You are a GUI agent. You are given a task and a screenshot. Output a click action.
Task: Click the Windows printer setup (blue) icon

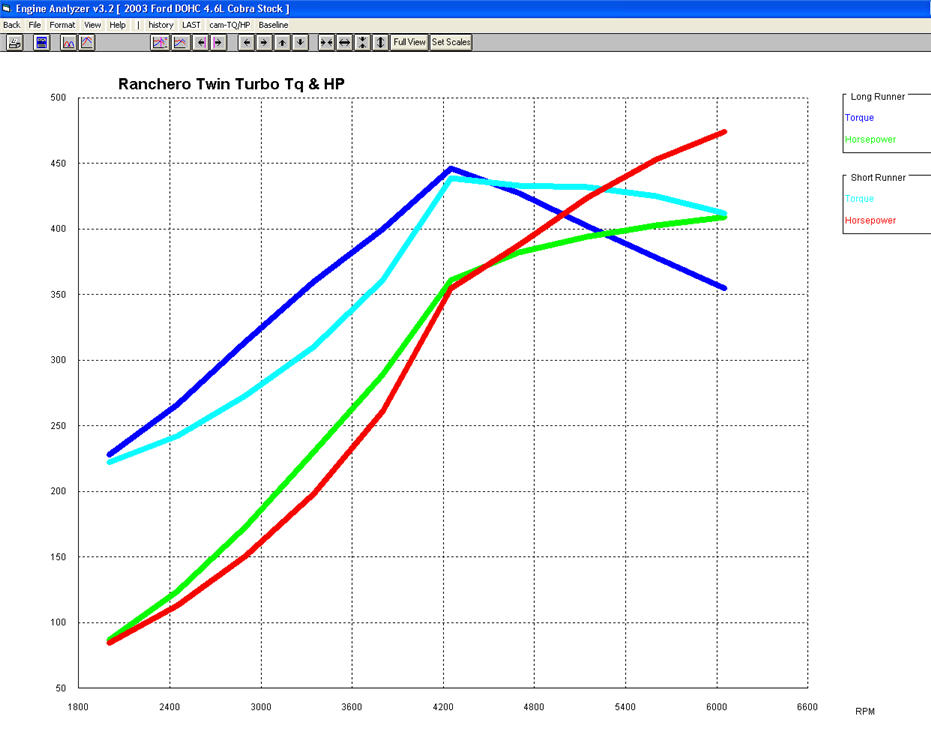(42, 43)
